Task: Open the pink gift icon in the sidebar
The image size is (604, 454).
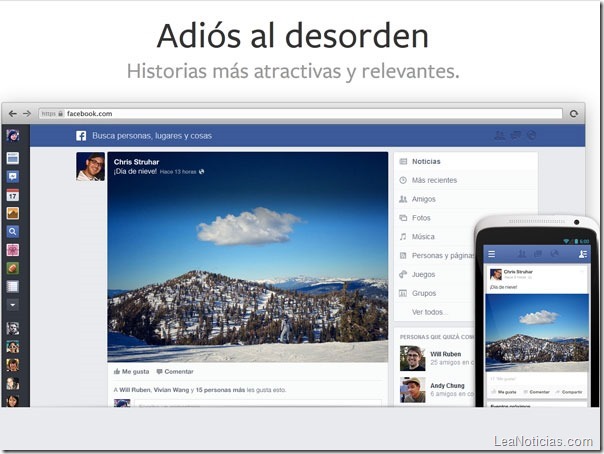Action: point(13,250)
